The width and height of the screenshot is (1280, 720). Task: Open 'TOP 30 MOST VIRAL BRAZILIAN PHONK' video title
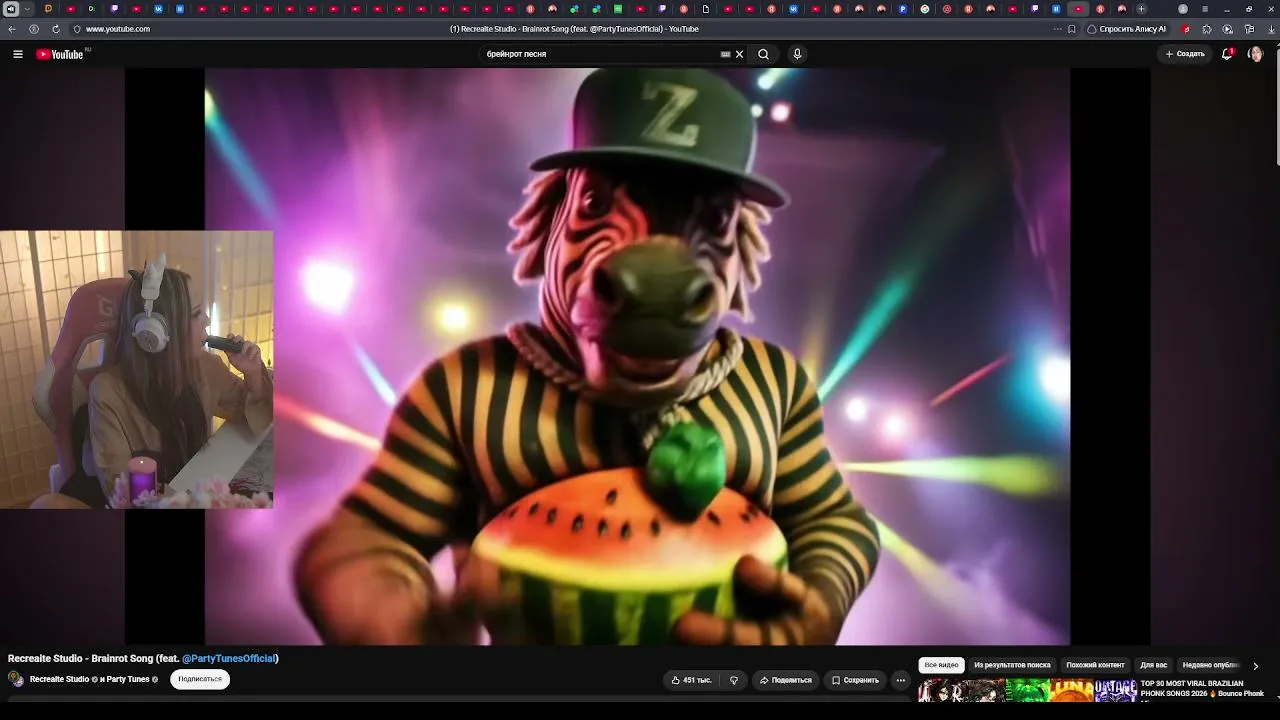(1202, 689)
